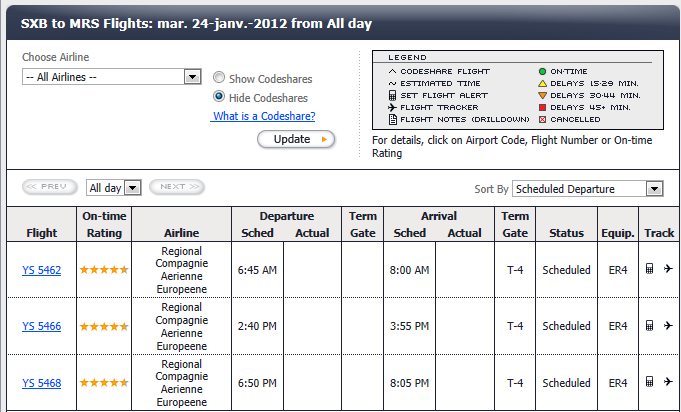This screenshot has width=681, height=412.
Task: Open the All Airlines dropdown
Action: (x=112, y=77)
